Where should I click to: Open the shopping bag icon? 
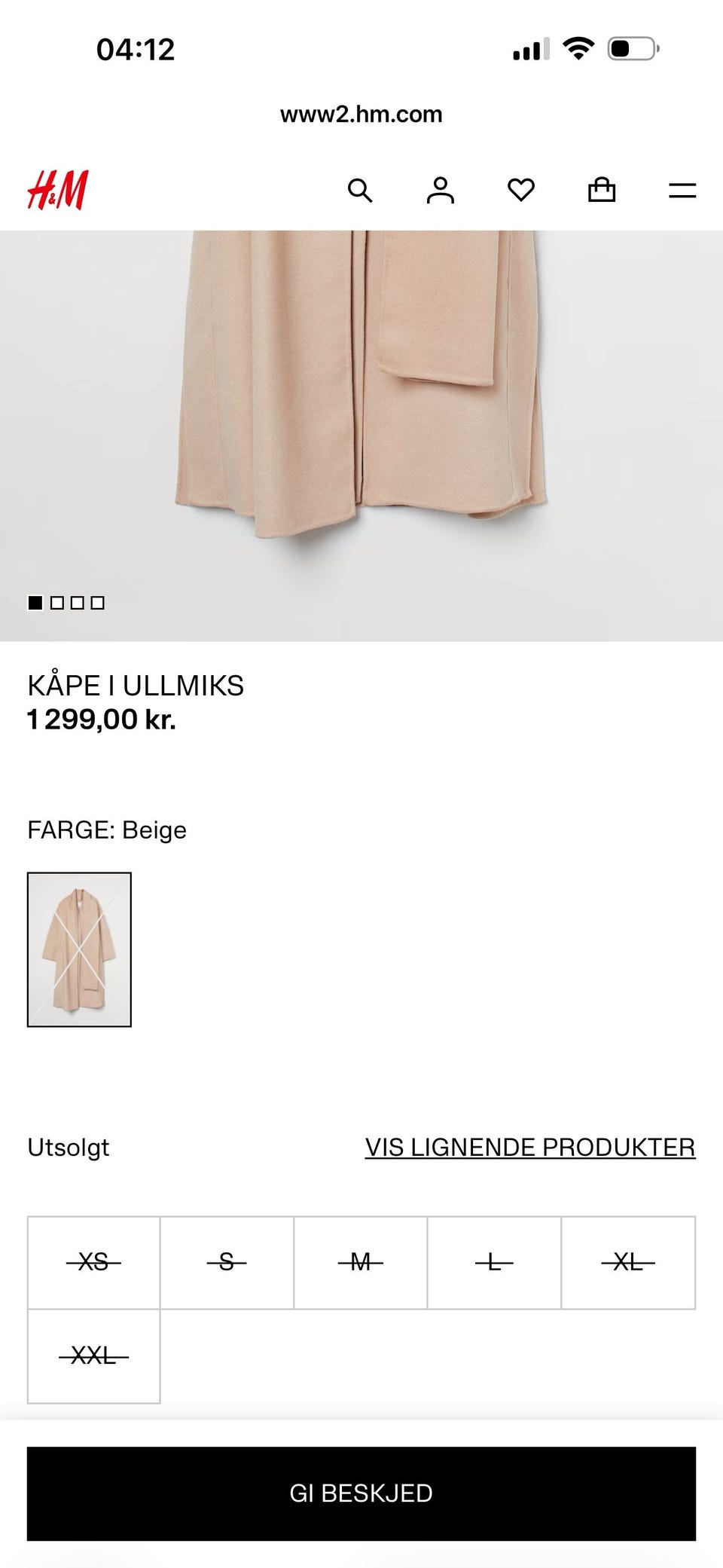pyautogui.click(x=602, y=190)
